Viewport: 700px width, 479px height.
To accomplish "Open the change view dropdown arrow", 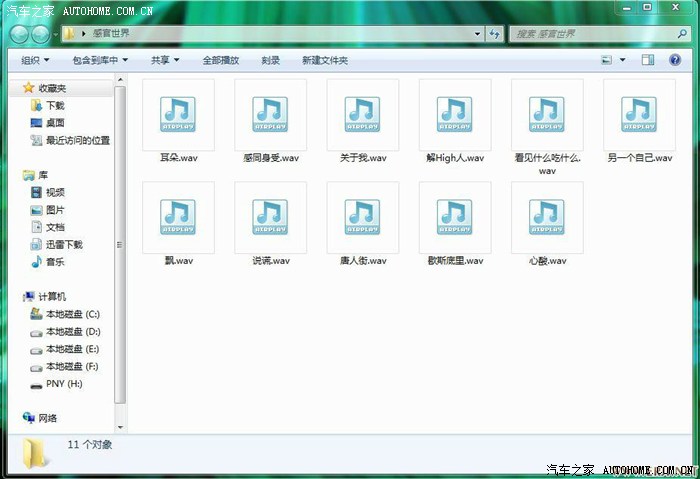I will pyautogui.click(x=623, y=60).
